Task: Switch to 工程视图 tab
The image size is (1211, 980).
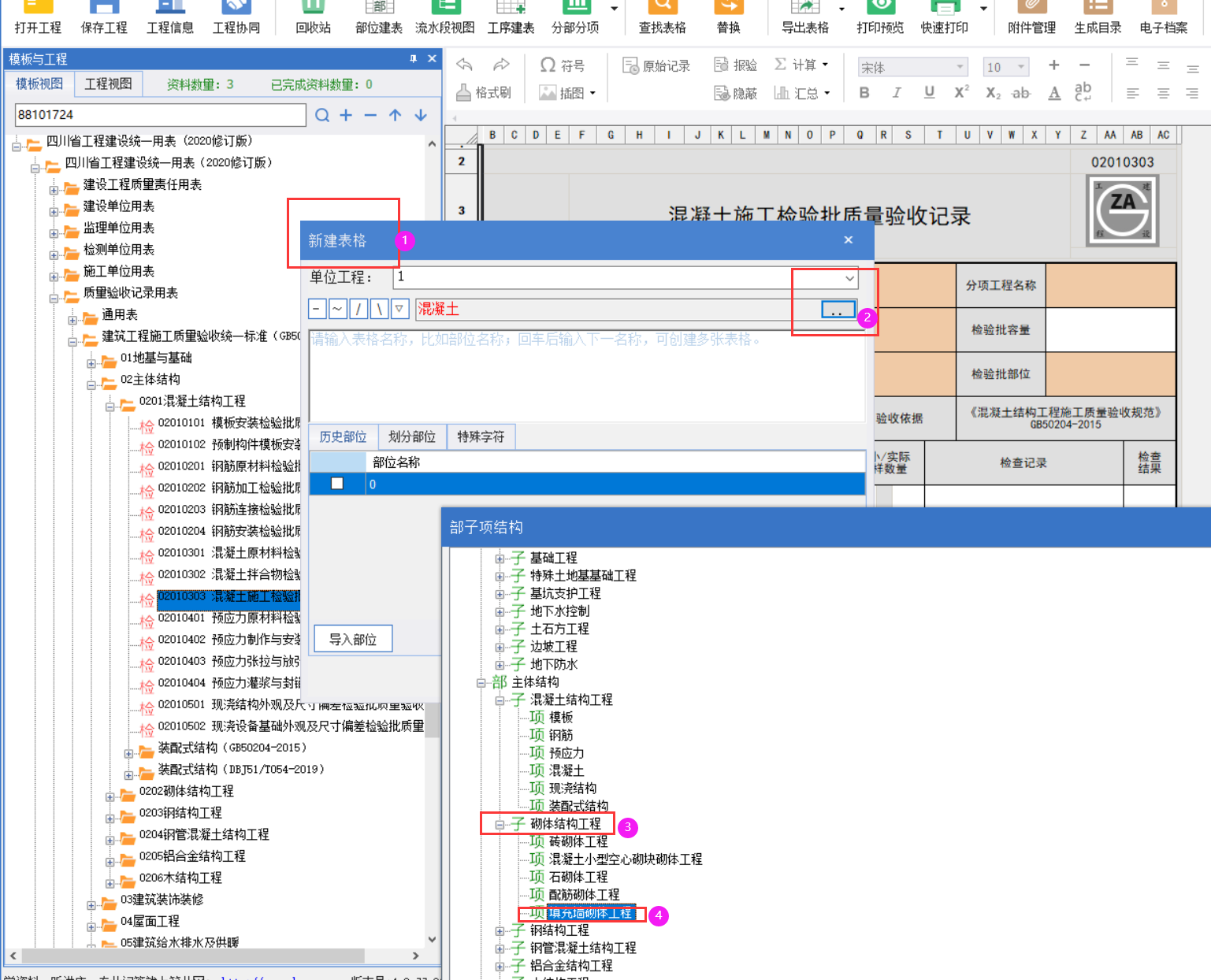Action: (109, 84)
